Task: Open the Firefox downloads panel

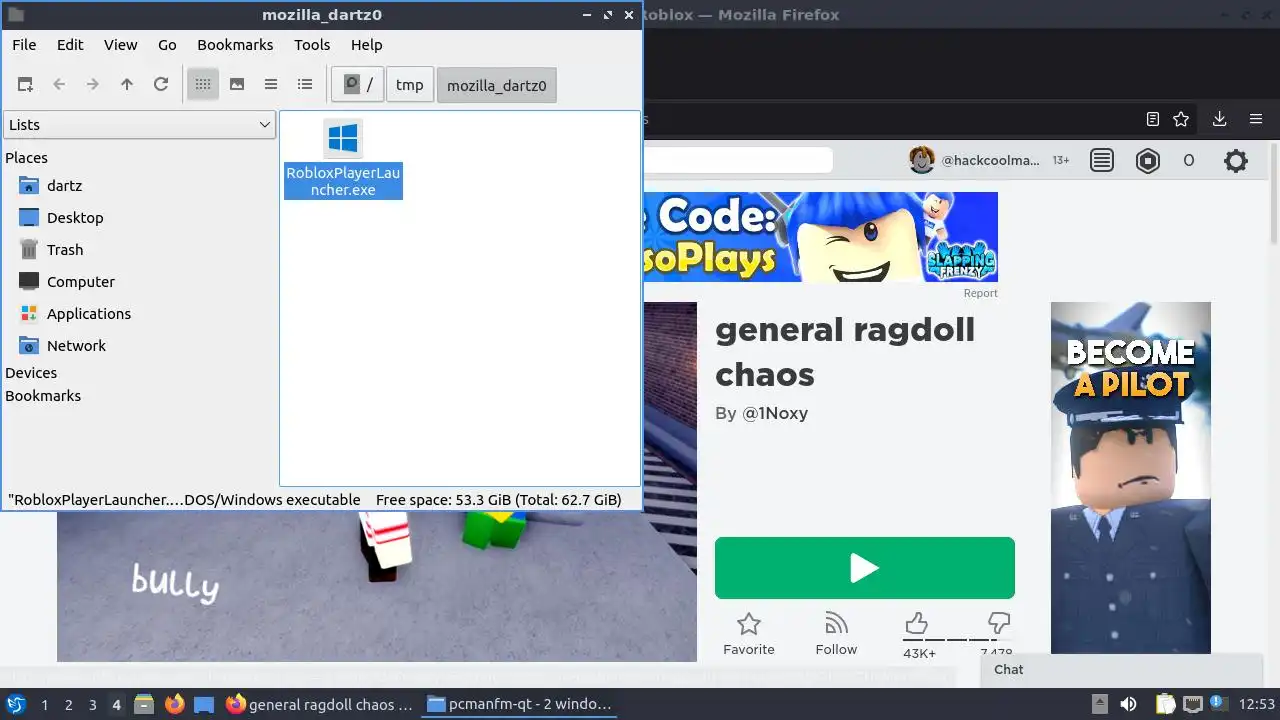Action: (x=1219, y=119)
